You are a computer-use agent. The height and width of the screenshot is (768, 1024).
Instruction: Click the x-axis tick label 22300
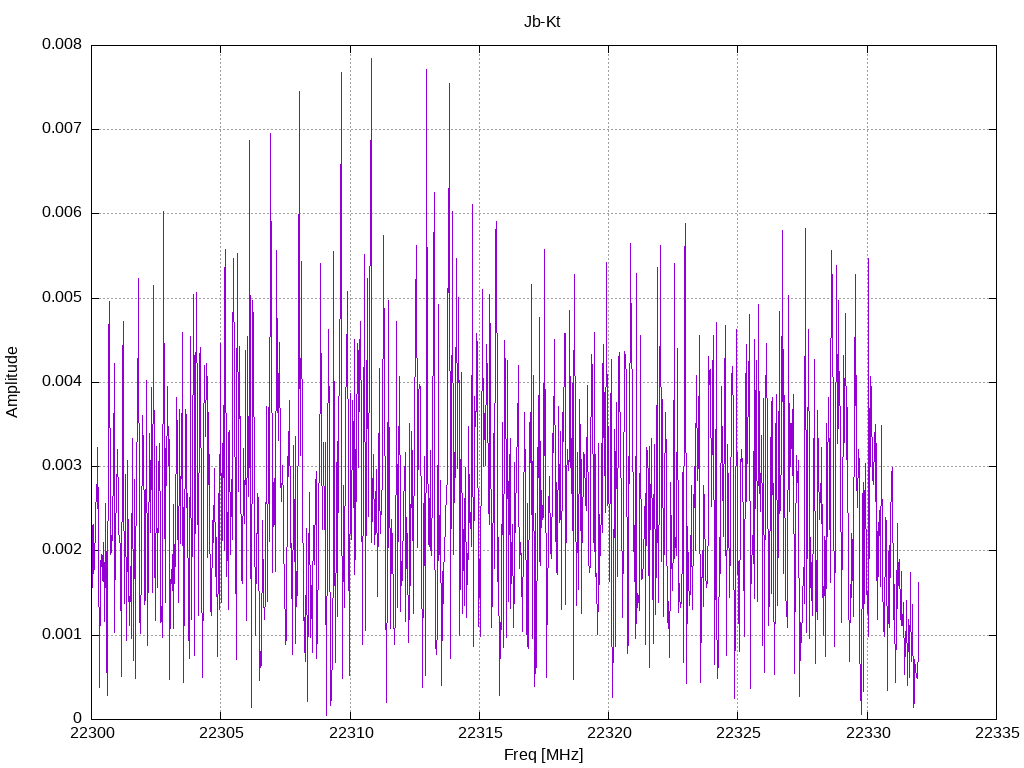pyautogui.click(x=91, y=733)
